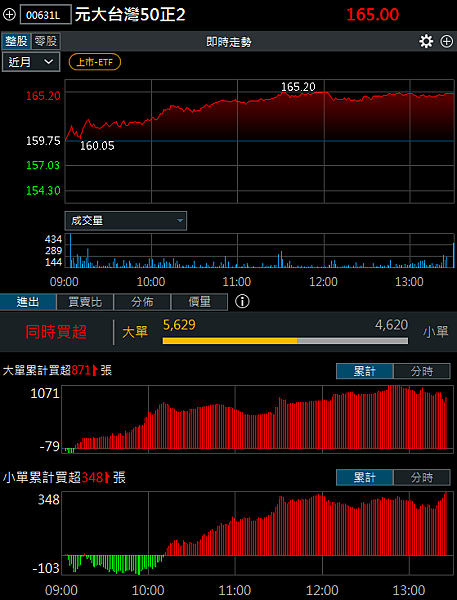This screenshot has width=457, height=600.
Task: Select 累計 for 大單 chart
Action: point(365,371)
